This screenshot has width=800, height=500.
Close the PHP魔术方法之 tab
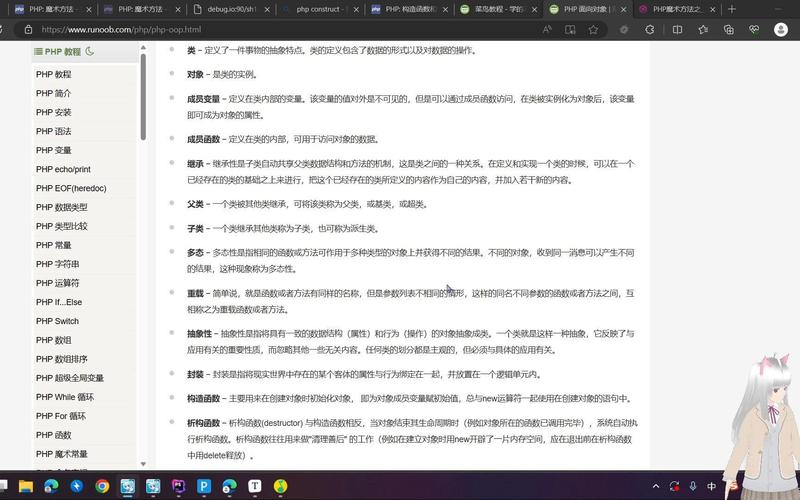713,9
